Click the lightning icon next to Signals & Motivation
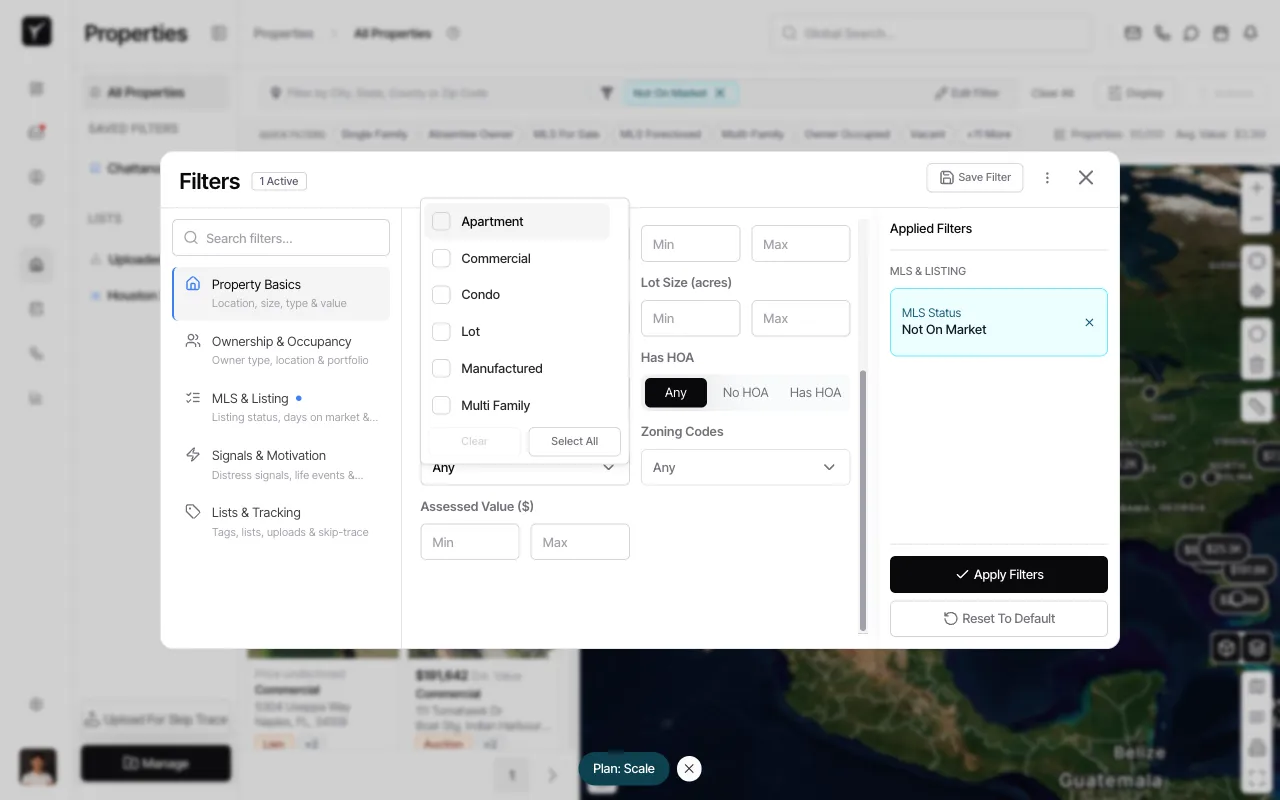The height and width of the screenshot is (800, 1280). (x=192, y=453)
